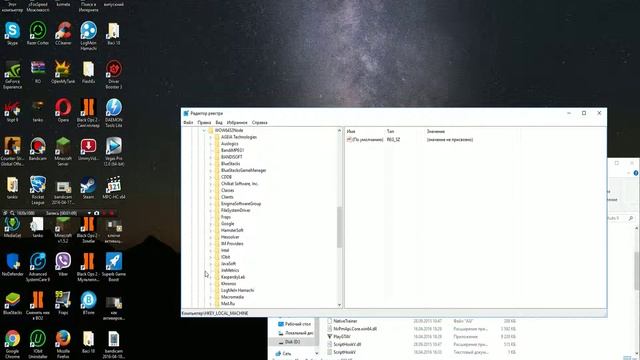Expand the Intel registry key arrow

pos(211,250)
